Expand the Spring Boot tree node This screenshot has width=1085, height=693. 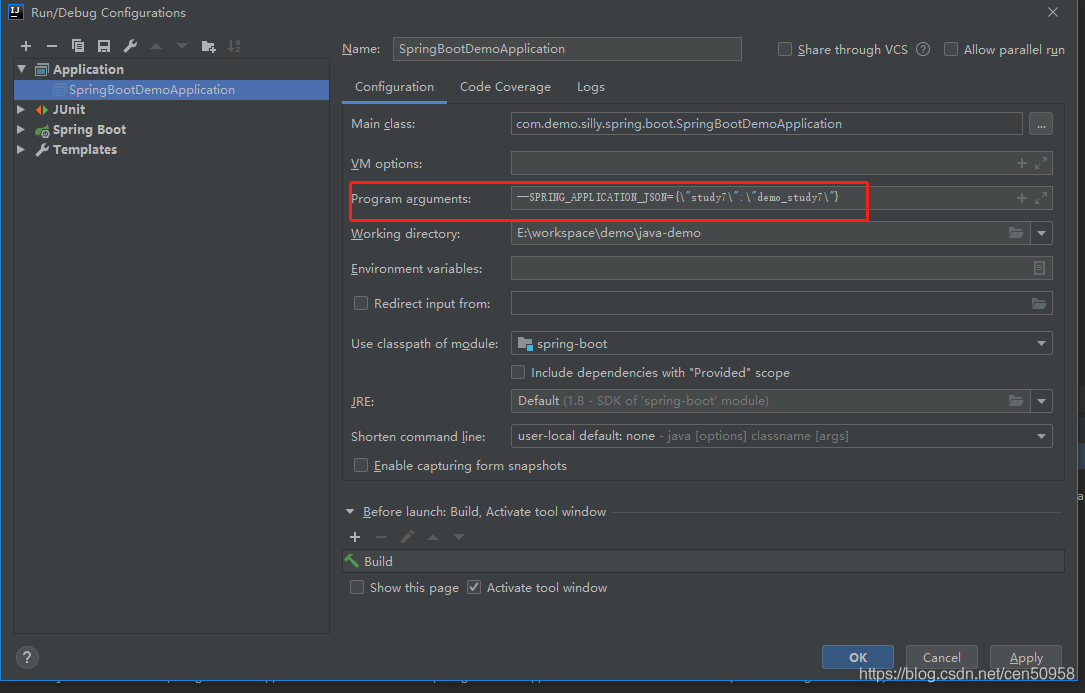[x=21, y=129]
